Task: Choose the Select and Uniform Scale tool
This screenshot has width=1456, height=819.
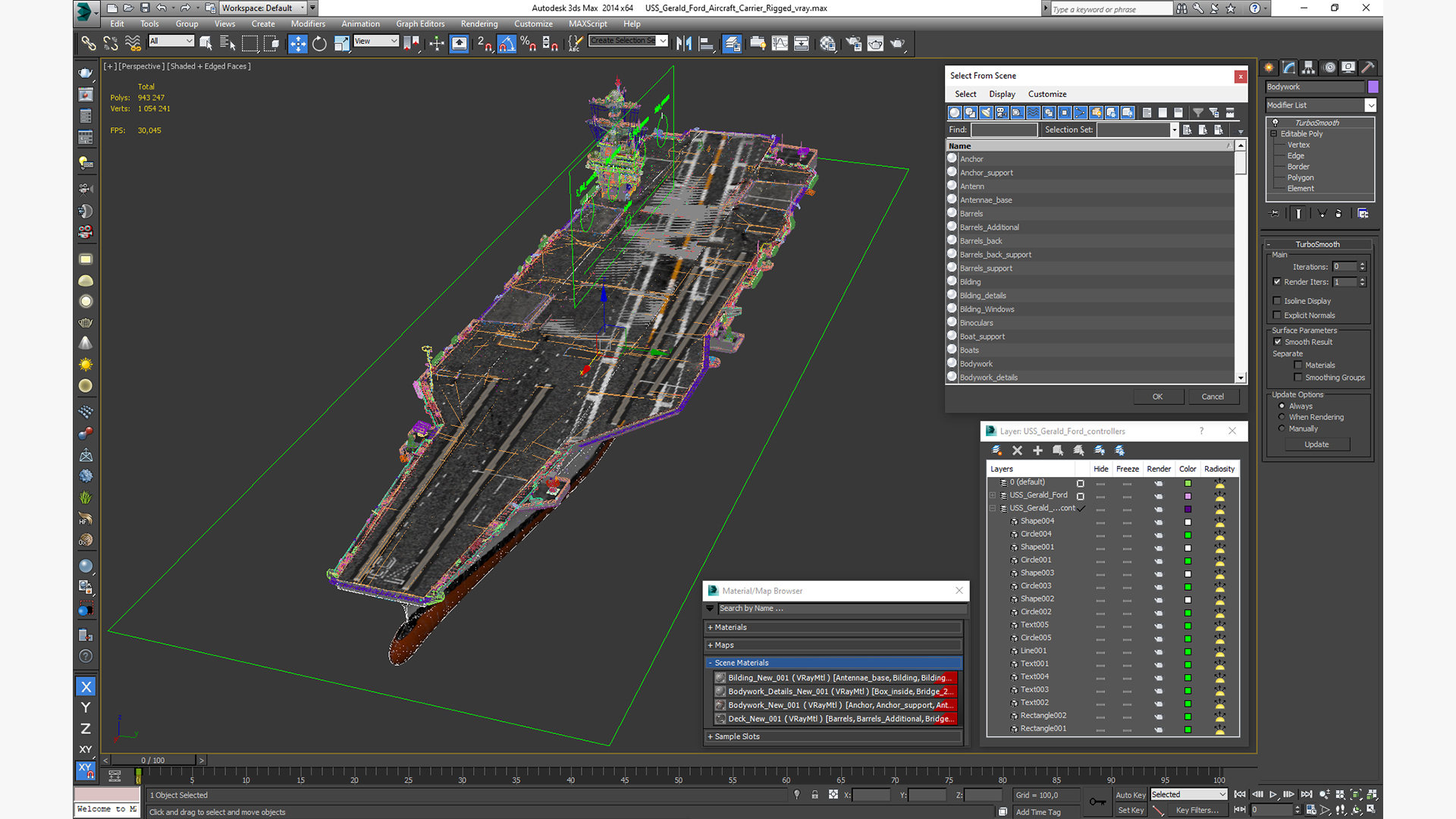Action: [x=341, y=43]
